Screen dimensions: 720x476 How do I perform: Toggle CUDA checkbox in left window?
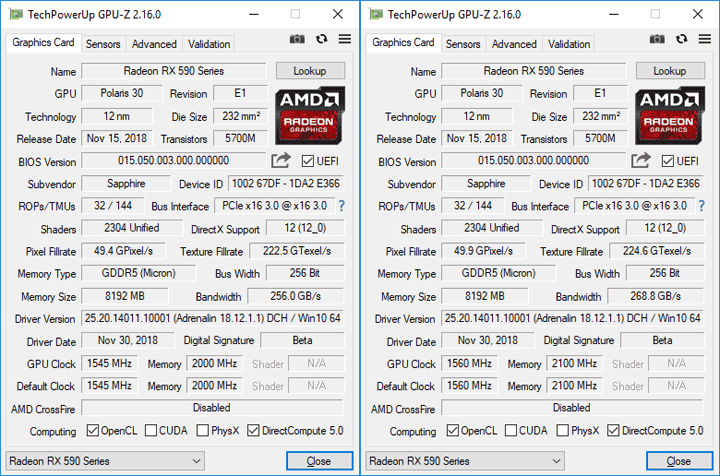point(151,431)
